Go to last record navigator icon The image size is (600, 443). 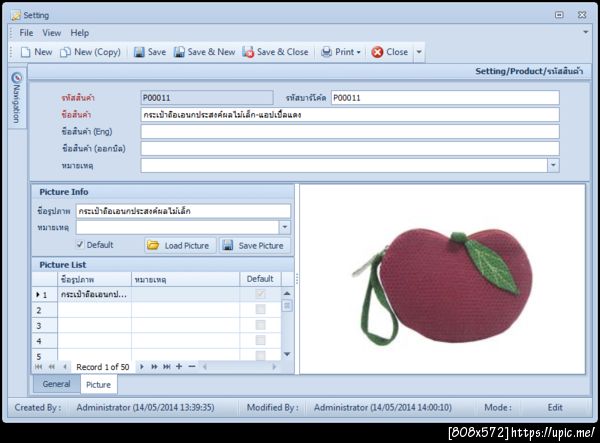[x=166, y=367]
